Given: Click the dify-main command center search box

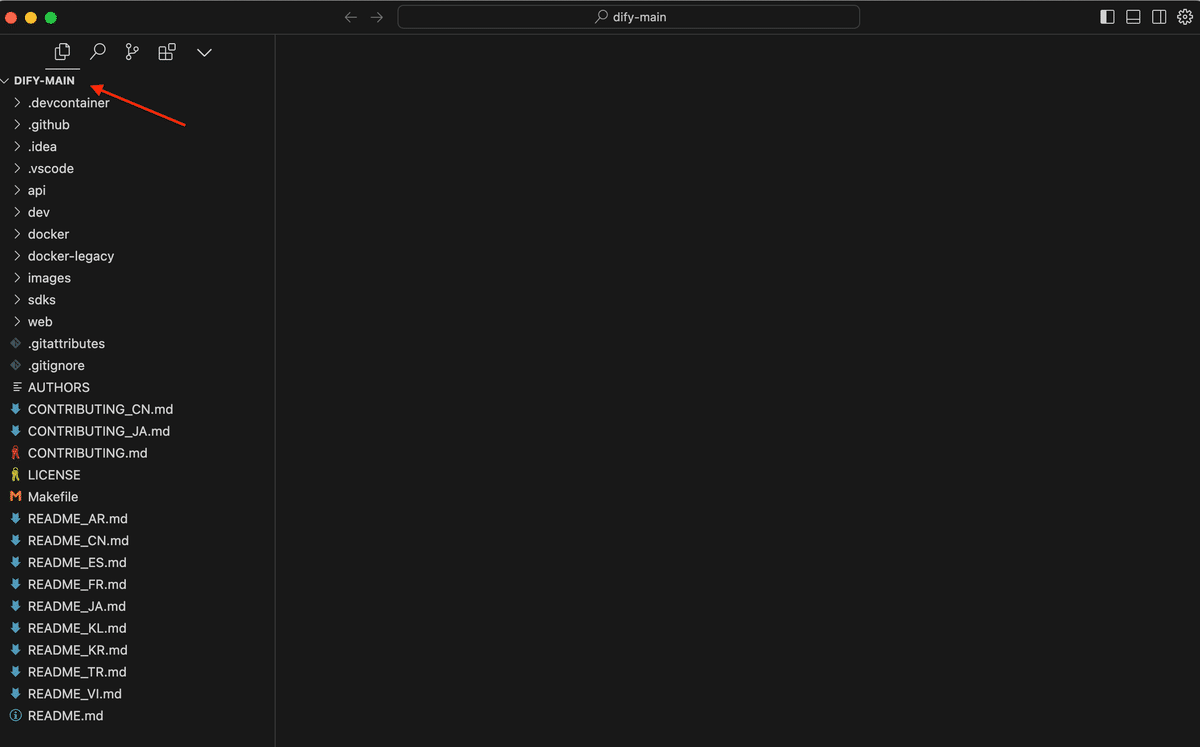Looking at the screenshot, I should point(628,16).
